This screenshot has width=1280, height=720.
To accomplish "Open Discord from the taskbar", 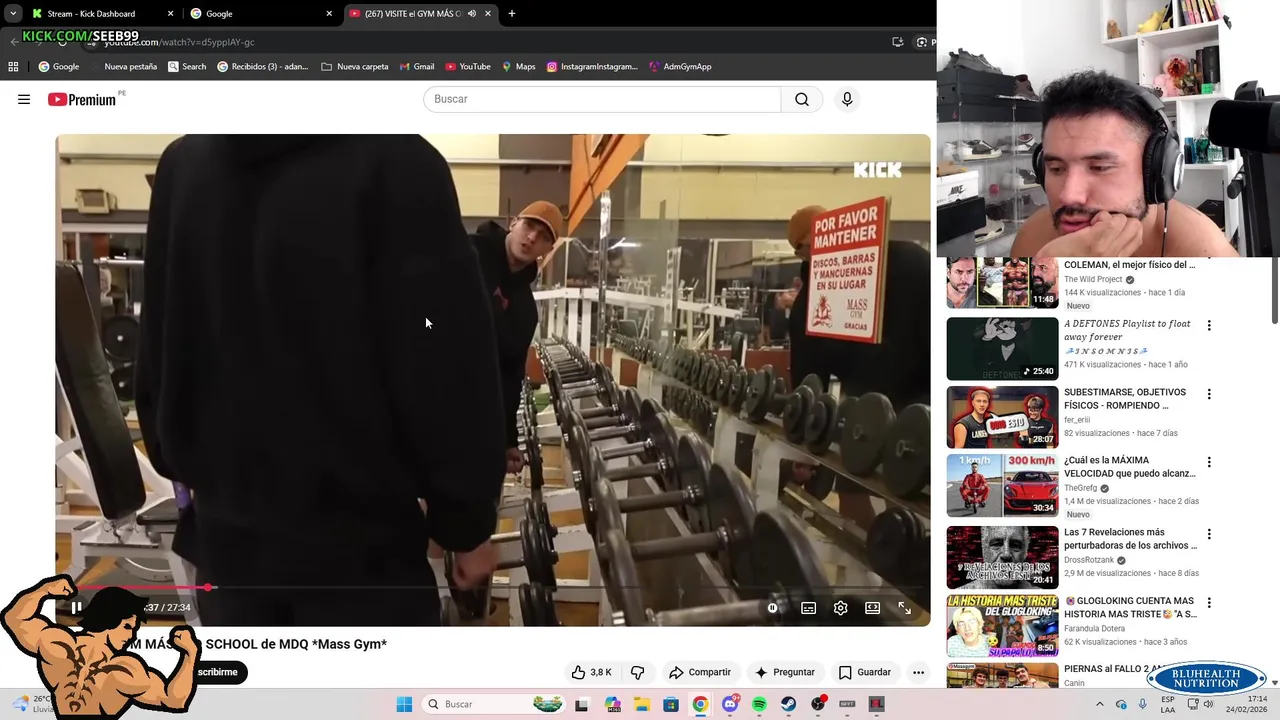I will (730, 704).
